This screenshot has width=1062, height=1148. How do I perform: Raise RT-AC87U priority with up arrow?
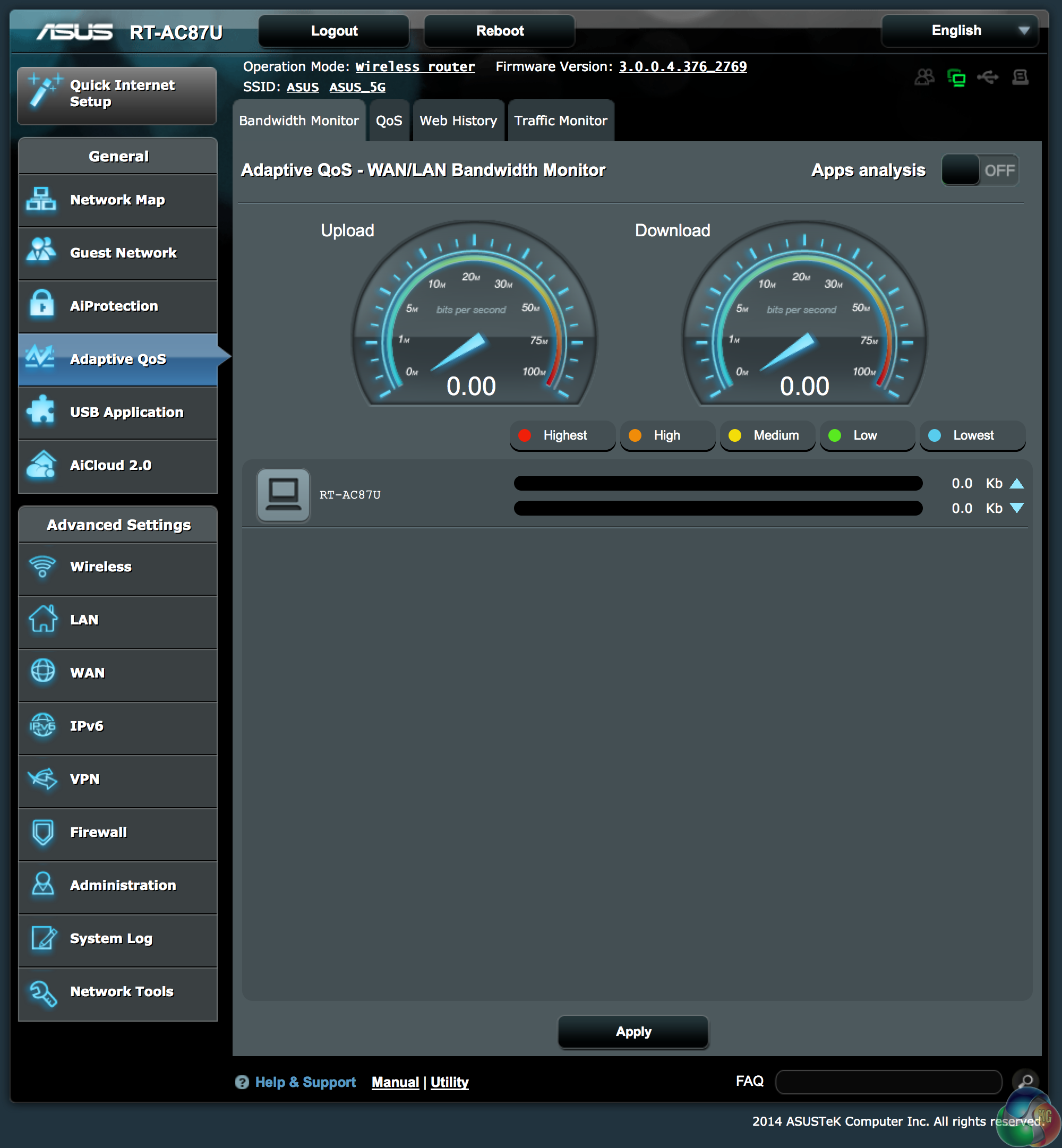(x=1017, y=483)
